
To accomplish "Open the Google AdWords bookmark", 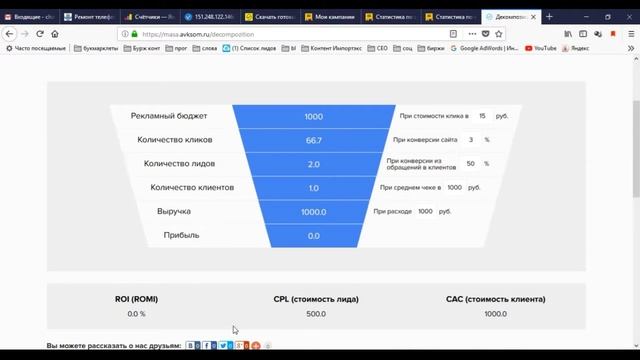I will pyautogui.click(x=484, y=48).
